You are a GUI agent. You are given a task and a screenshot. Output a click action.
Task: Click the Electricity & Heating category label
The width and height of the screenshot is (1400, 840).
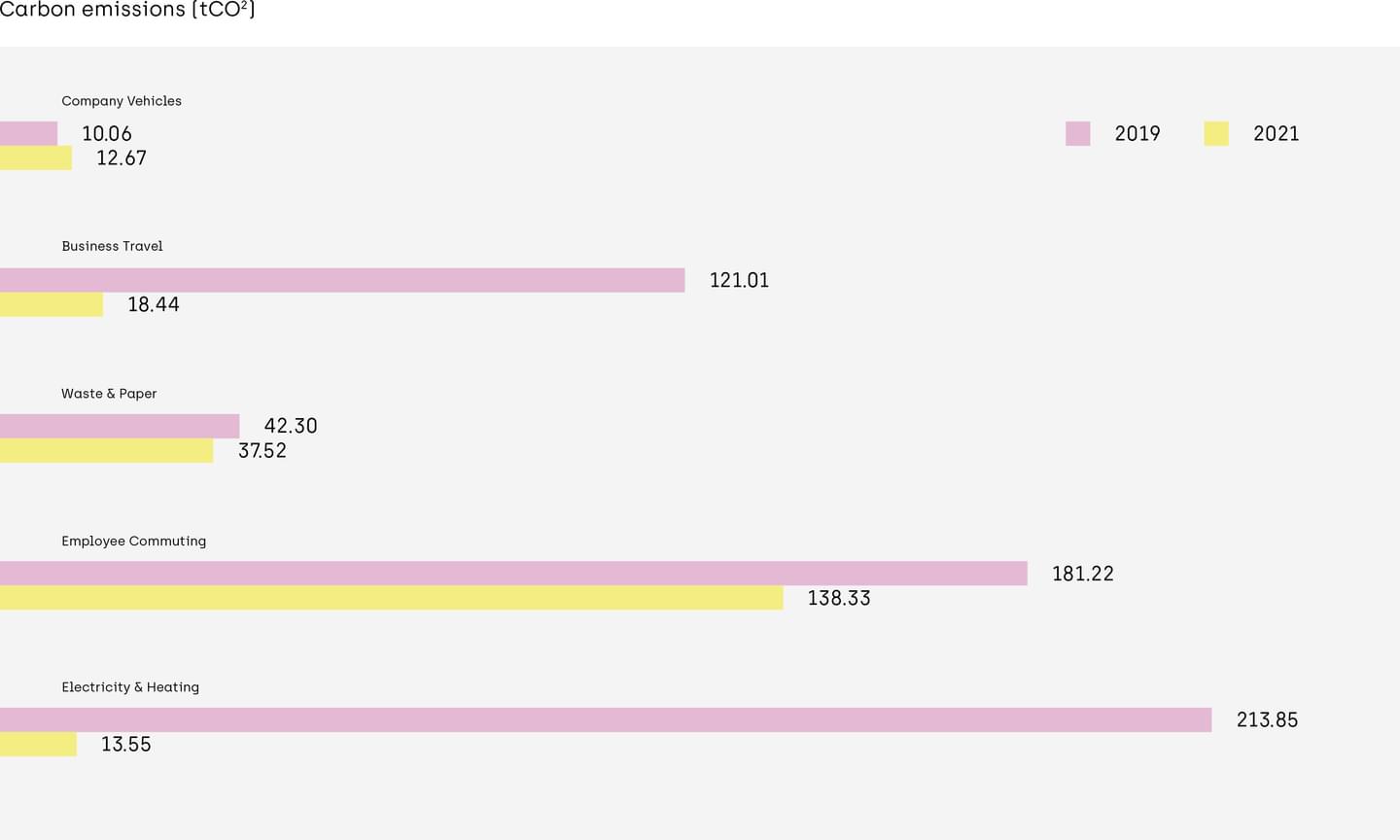click(130, 687)
